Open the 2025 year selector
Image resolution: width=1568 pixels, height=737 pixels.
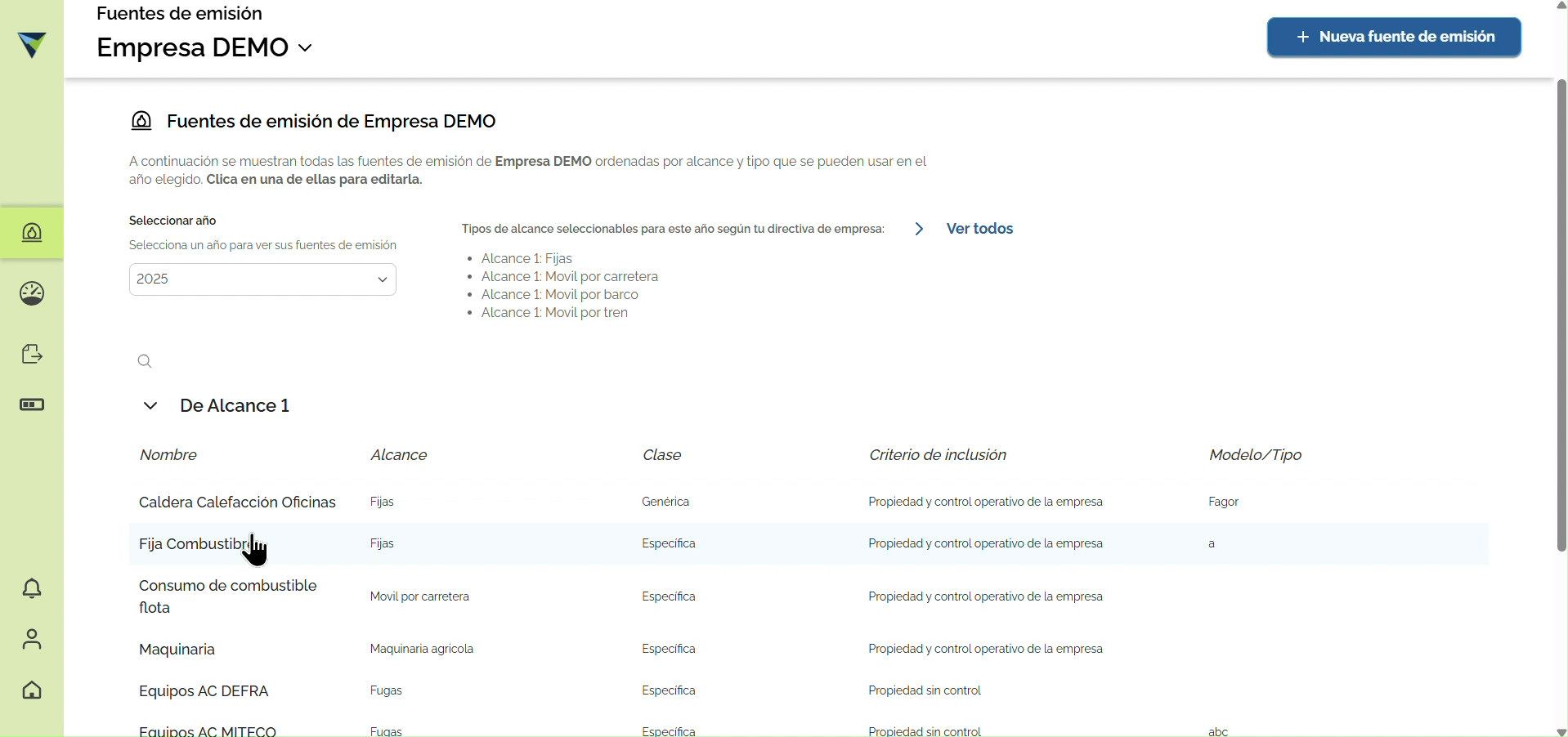(262, 279)
